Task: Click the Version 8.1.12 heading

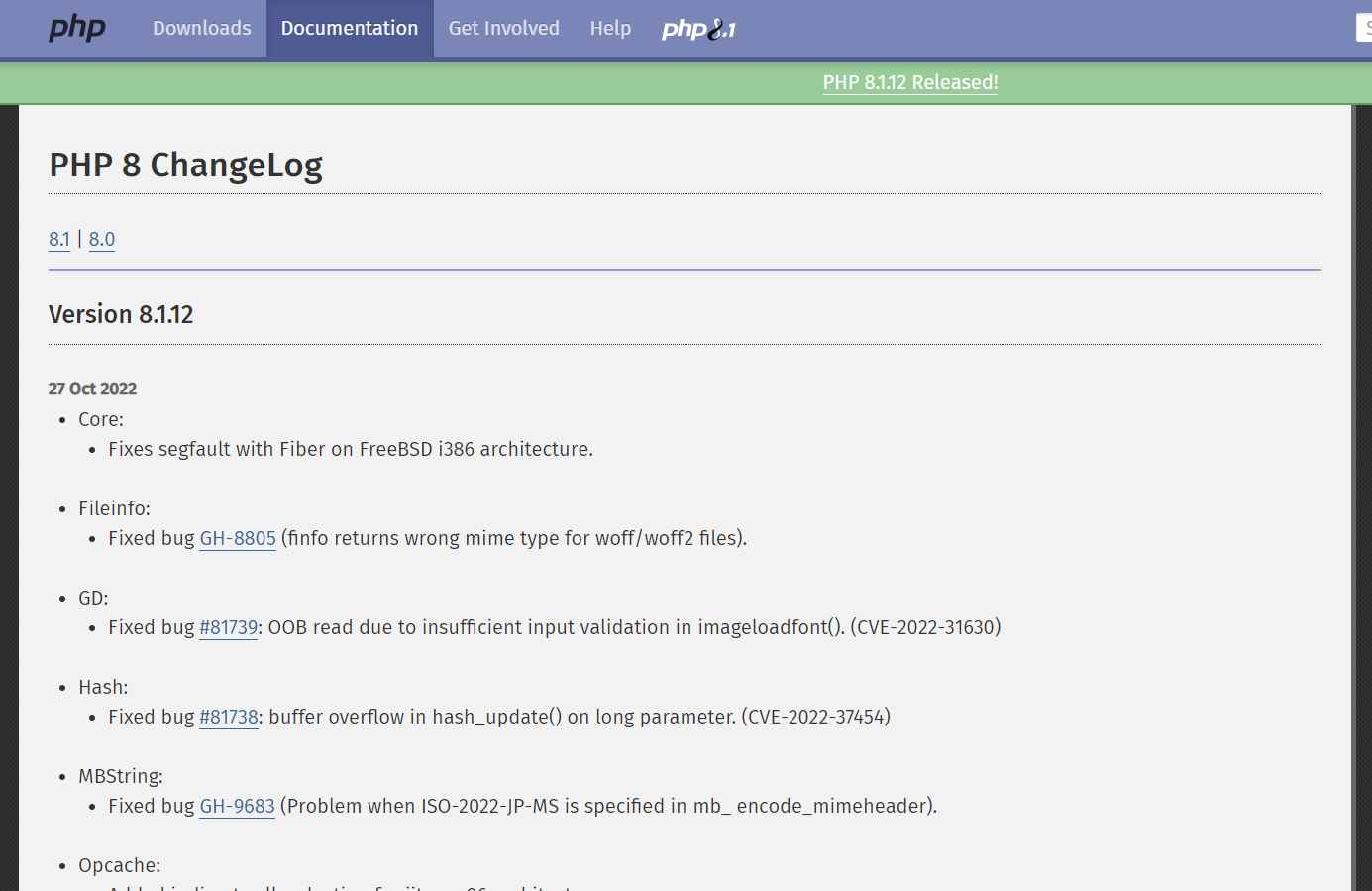Action: point(121,314)
